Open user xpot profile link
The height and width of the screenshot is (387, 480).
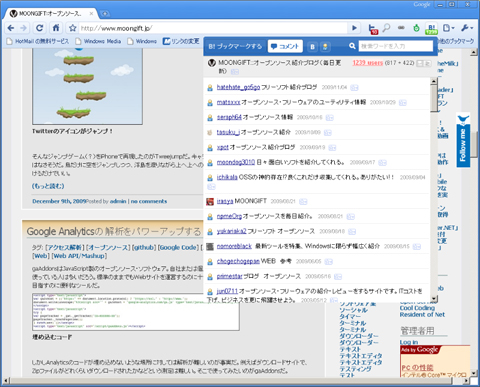[x=223, y=147]
